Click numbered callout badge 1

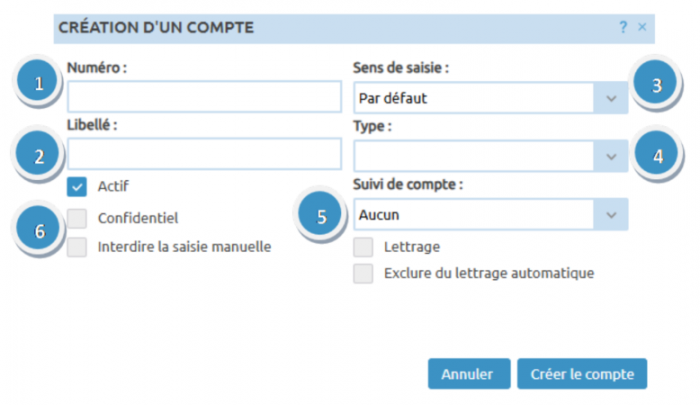click(x=40, y=84)
